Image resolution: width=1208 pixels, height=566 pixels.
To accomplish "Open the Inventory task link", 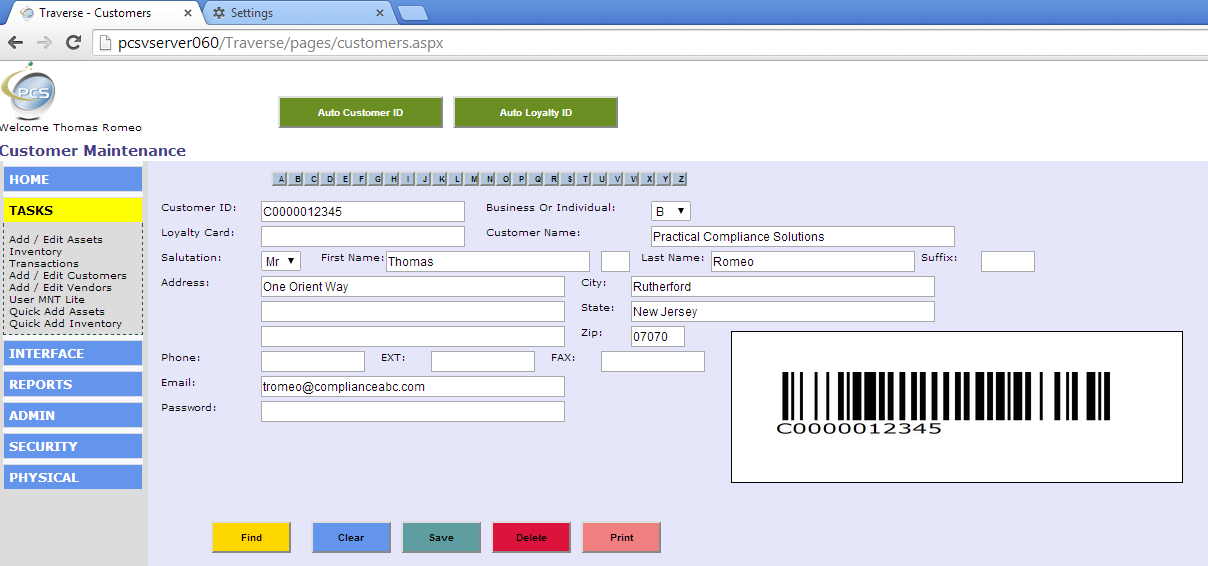I will (35, 252).
